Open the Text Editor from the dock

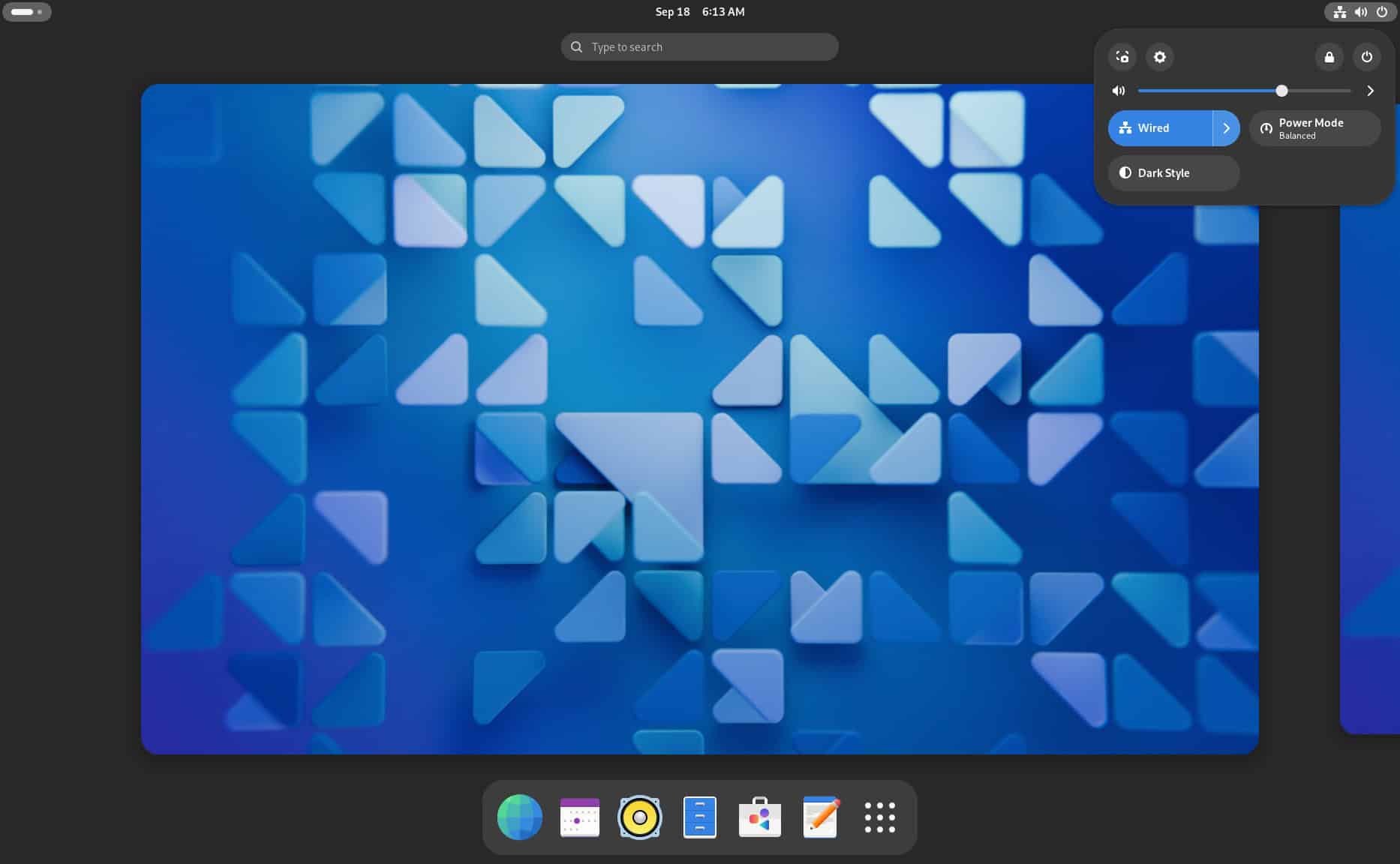click(x=819, y=817)
